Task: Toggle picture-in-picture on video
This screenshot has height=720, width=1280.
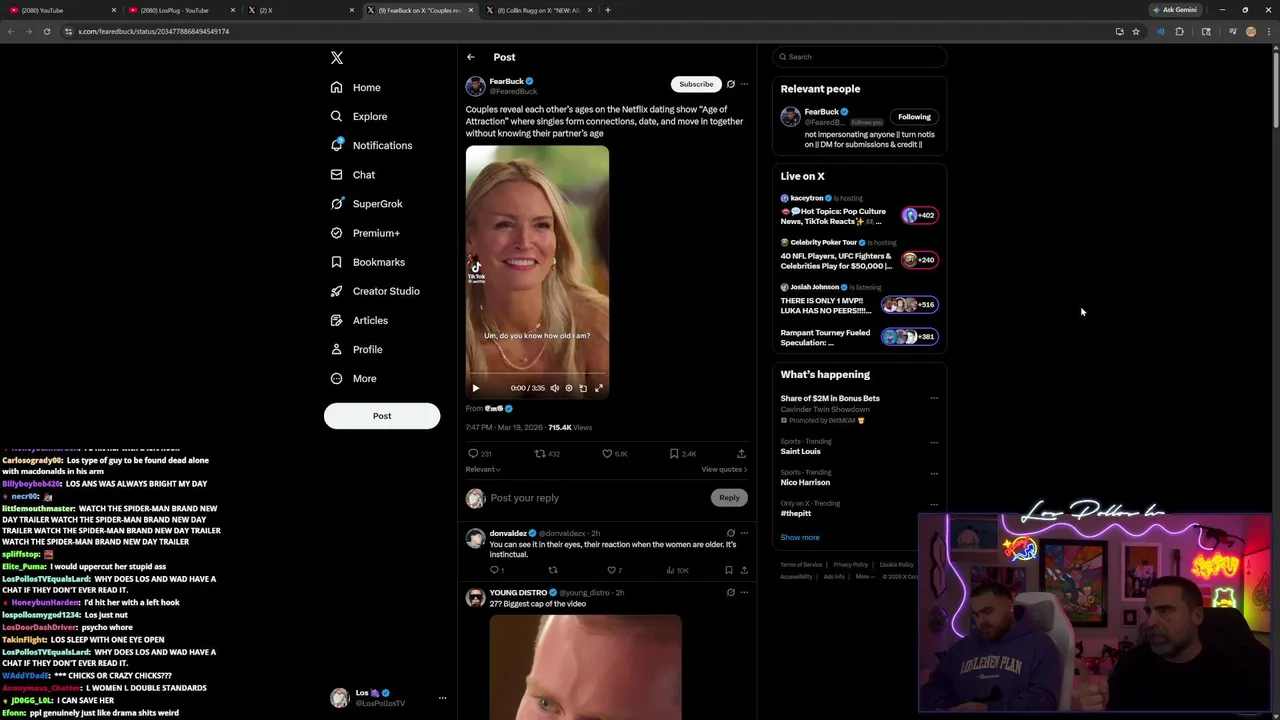Action: pos(583,388)
